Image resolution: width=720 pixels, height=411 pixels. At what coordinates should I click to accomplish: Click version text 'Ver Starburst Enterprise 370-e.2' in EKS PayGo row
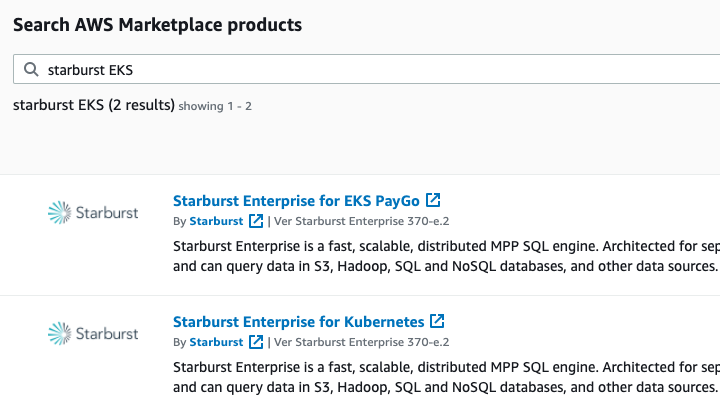click(361, 221)
